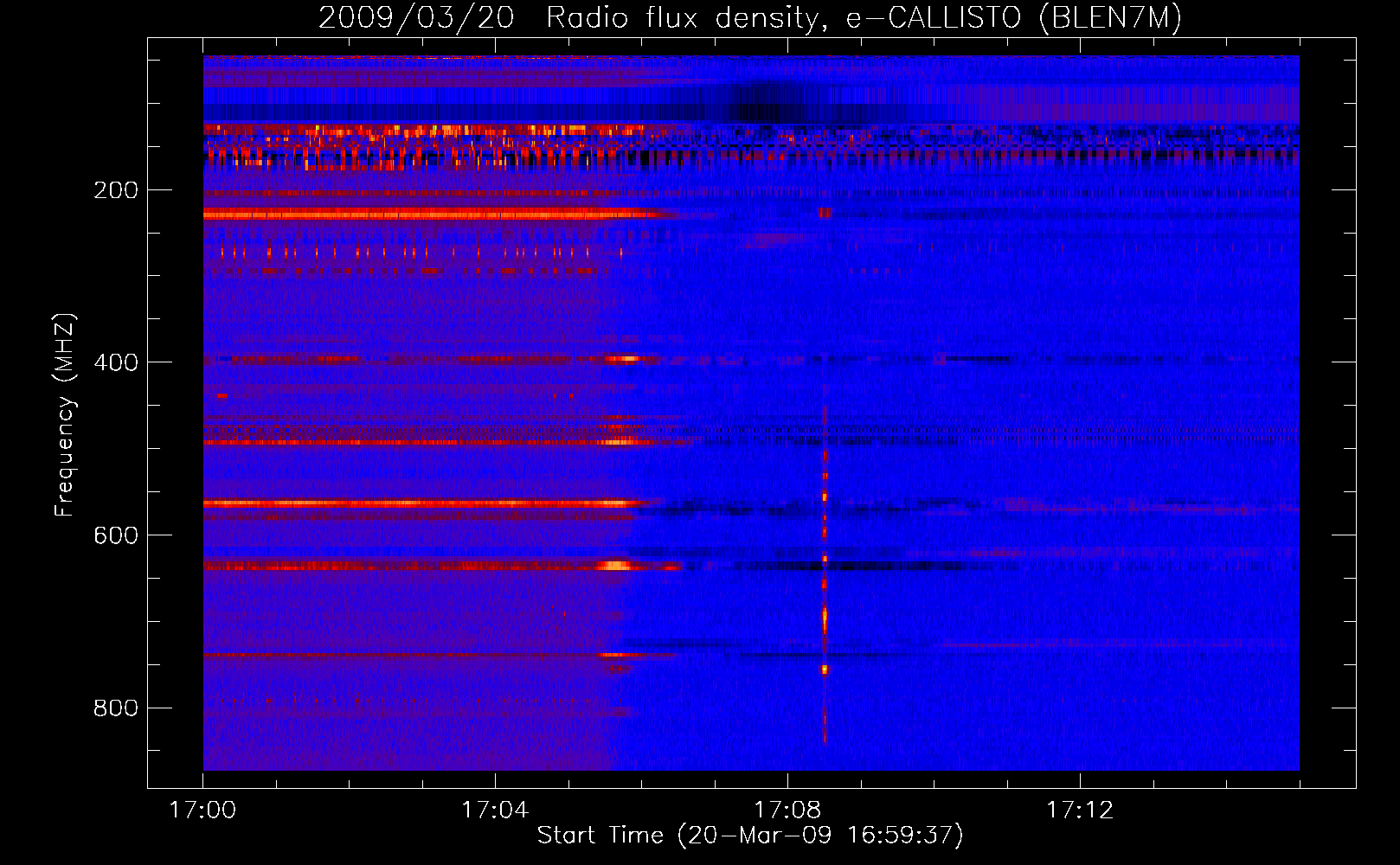Click the '400' frequency tick label
Screen dimensions: 1400x865
point(116,362)
